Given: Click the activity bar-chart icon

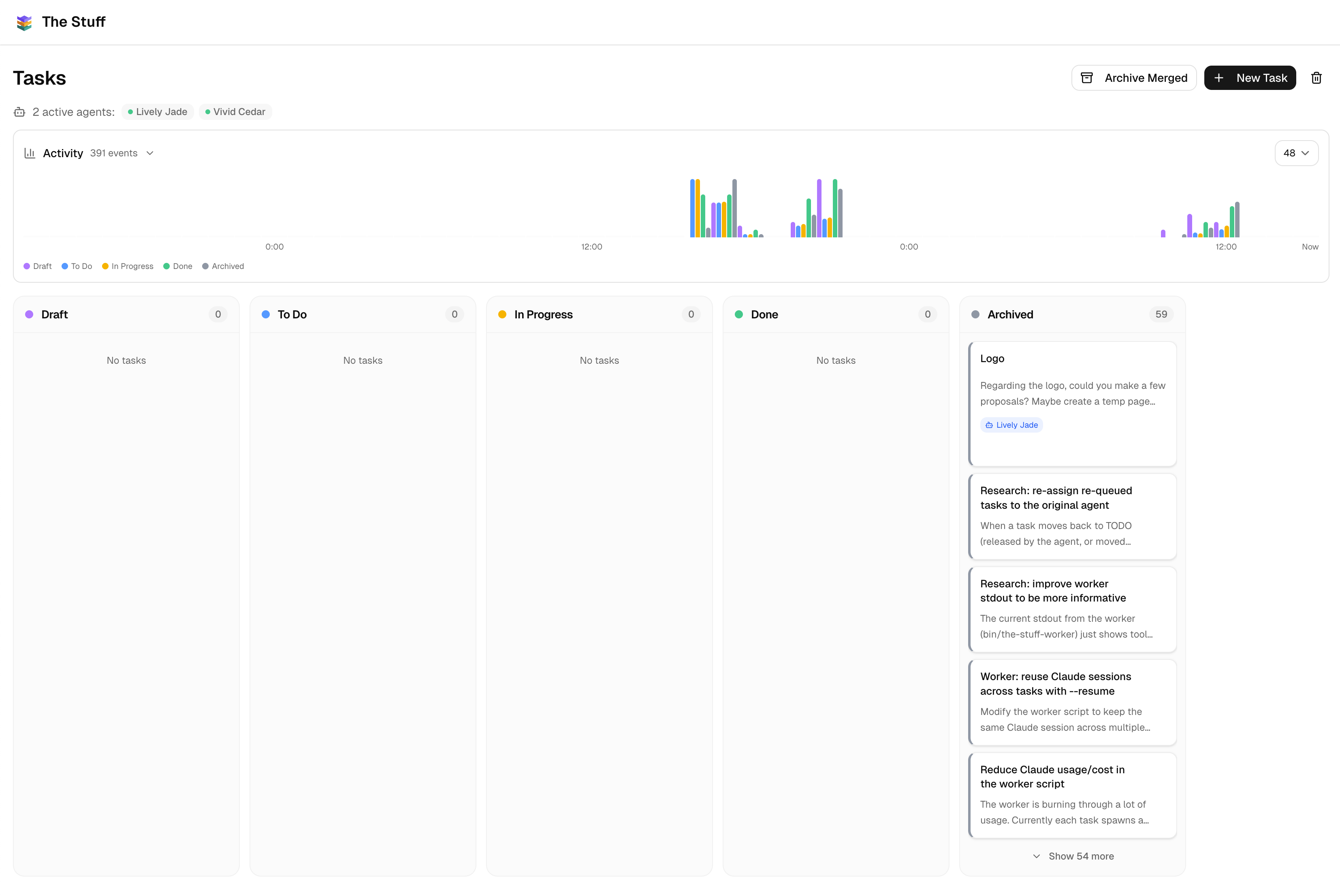Looking at the screenshot, I should [x=29, y=153].
